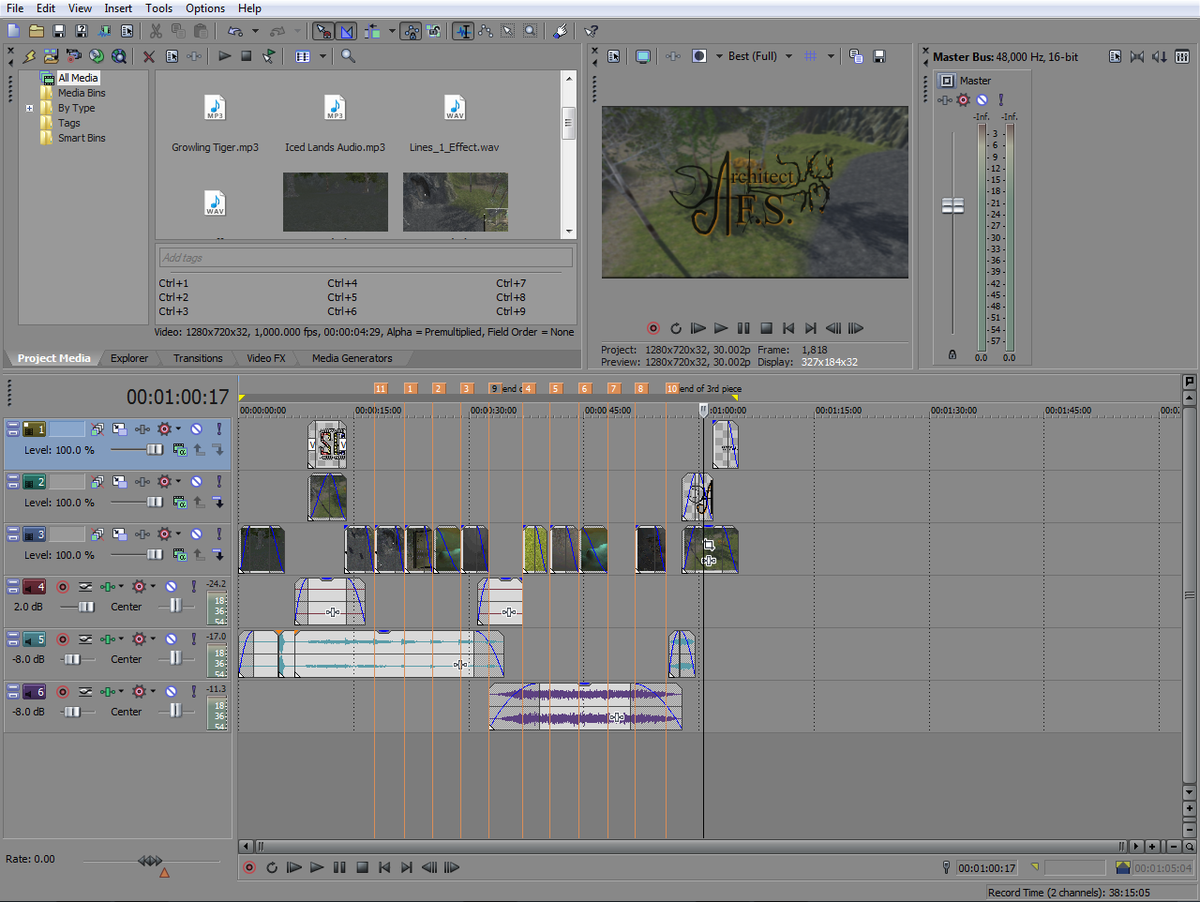Click the Master Bus volume fader
The image size is (1200, 902).
953,206
